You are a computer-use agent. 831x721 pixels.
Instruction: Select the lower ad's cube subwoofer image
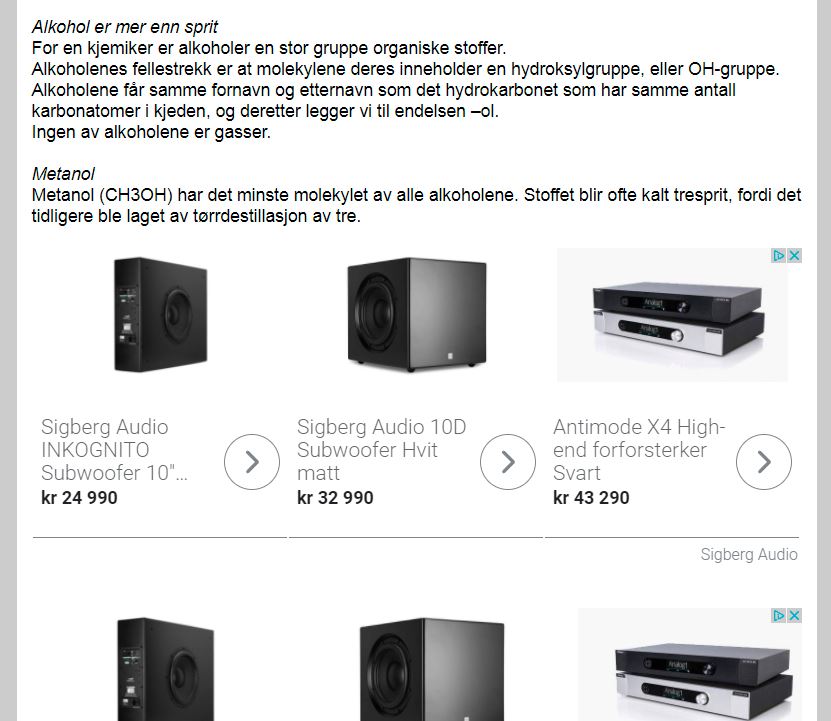[x=432, y=669]
